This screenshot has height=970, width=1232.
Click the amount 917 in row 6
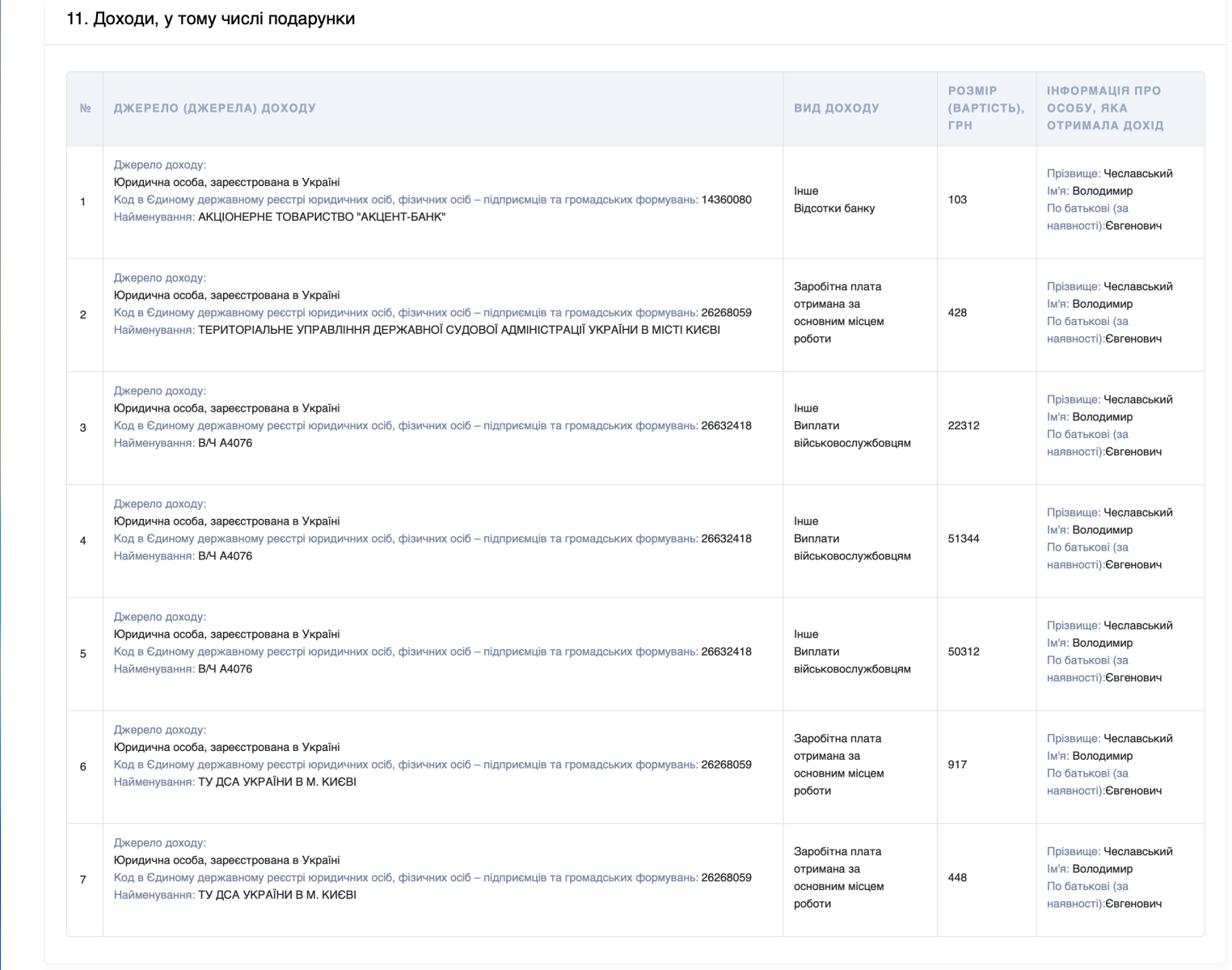pyautogui.click(x=957, y=765)
